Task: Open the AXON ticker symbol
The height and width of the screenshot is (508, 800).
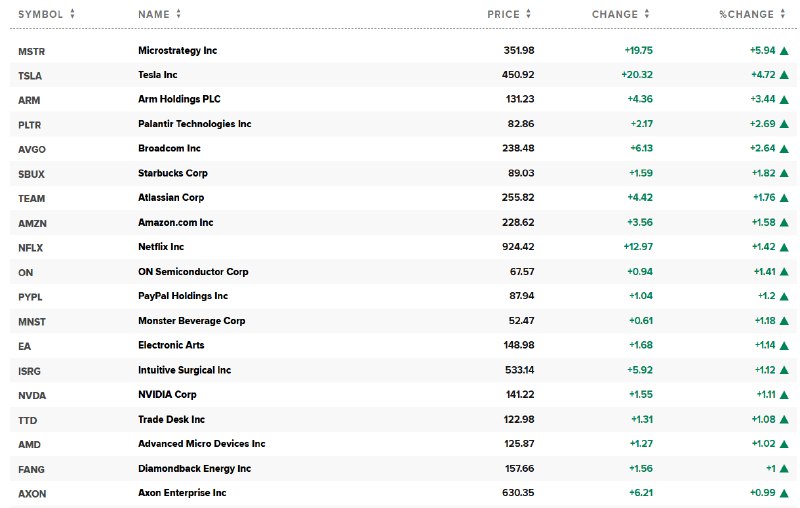Action: 32,494
